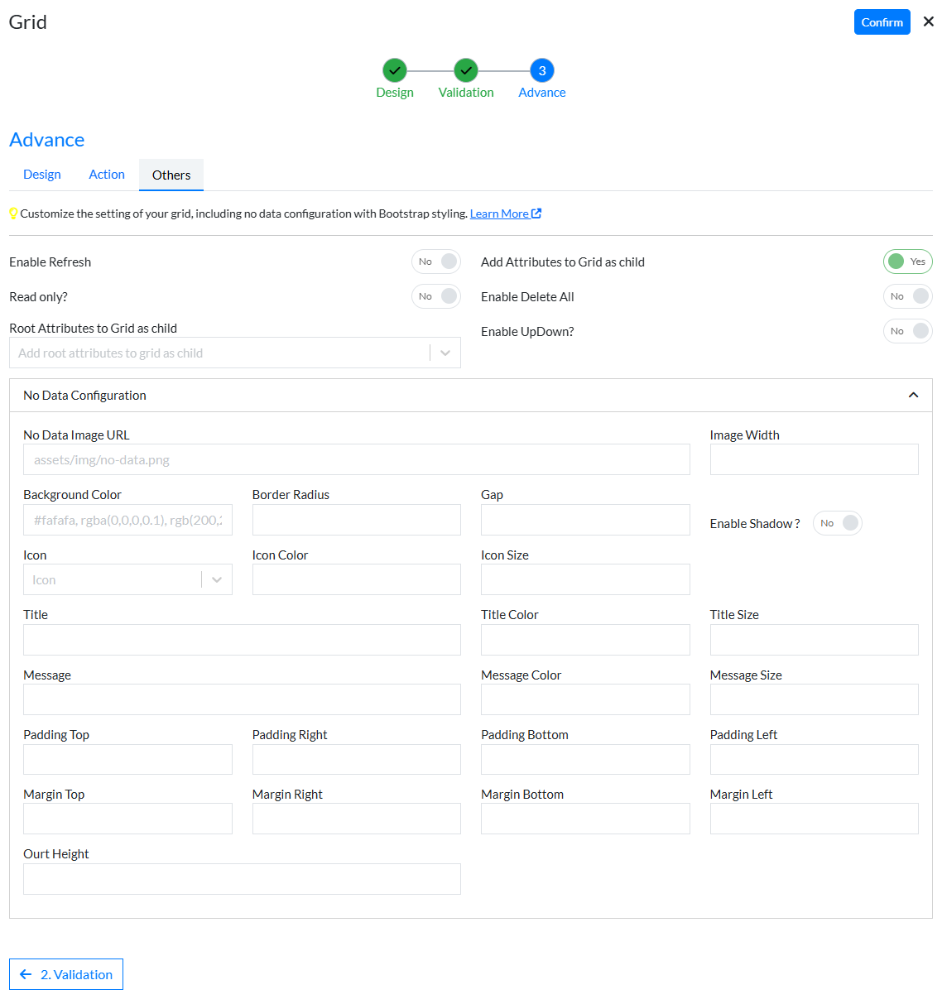The image size is (942, 999).
Task: Open the Root Attributes to Grid dropdown
Action: tap(445, 352)
